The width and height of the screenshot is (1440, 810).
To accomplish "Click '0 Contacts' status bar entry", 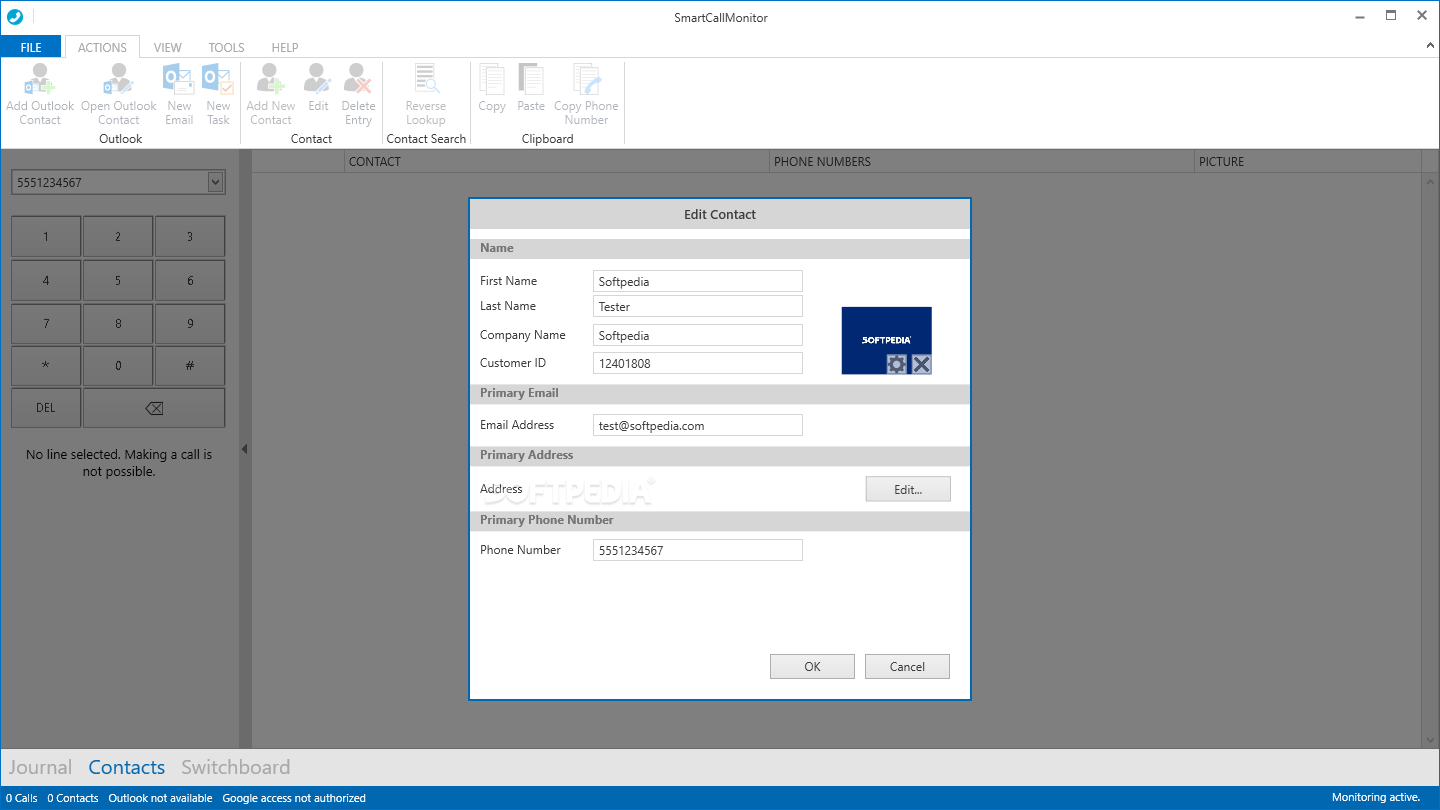I will [x=73, y=798].
